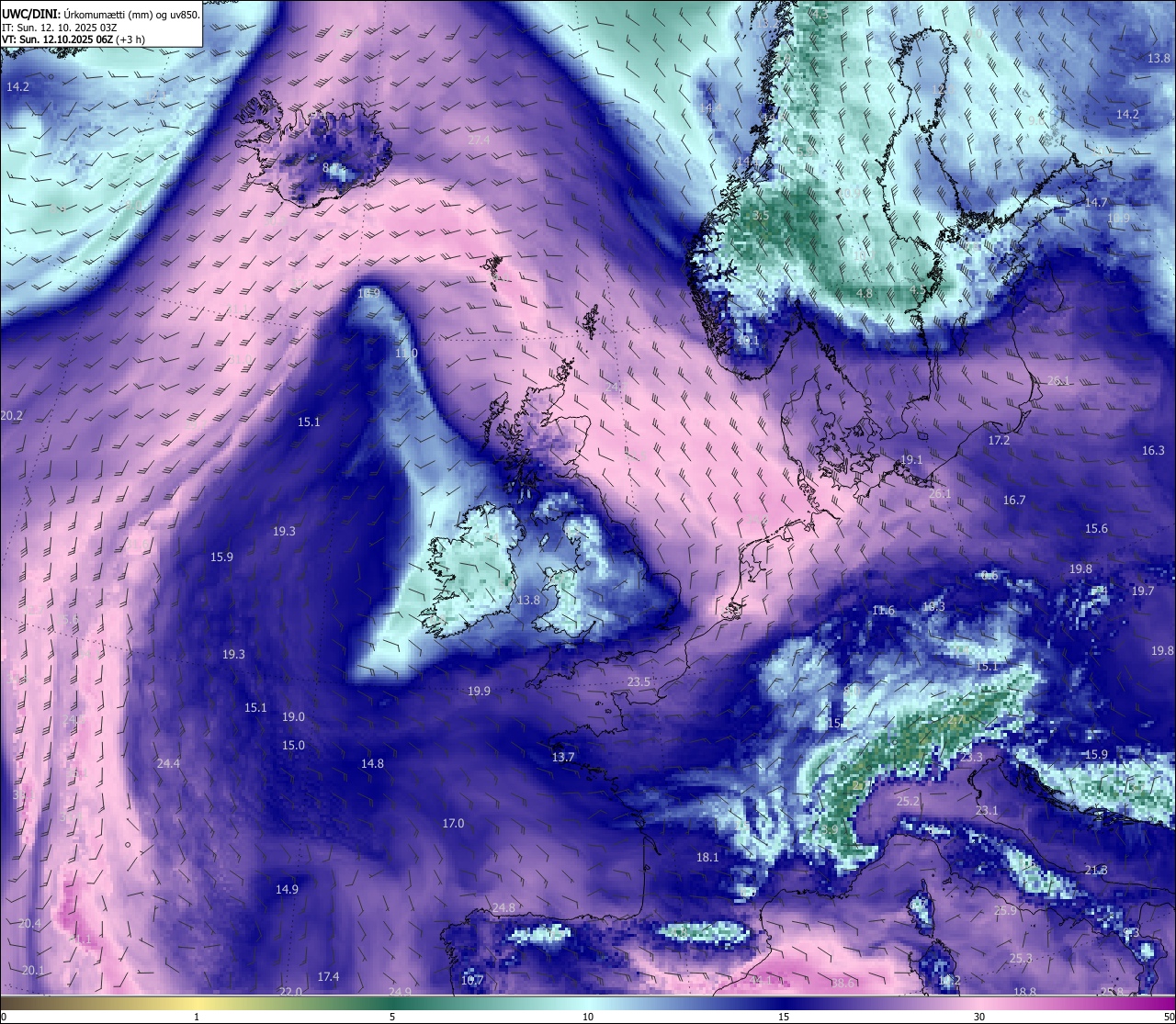Viewport: 1176px width, 1024px height.
Task: Select the 24.4 value label
Action: (x=168, y=764)
